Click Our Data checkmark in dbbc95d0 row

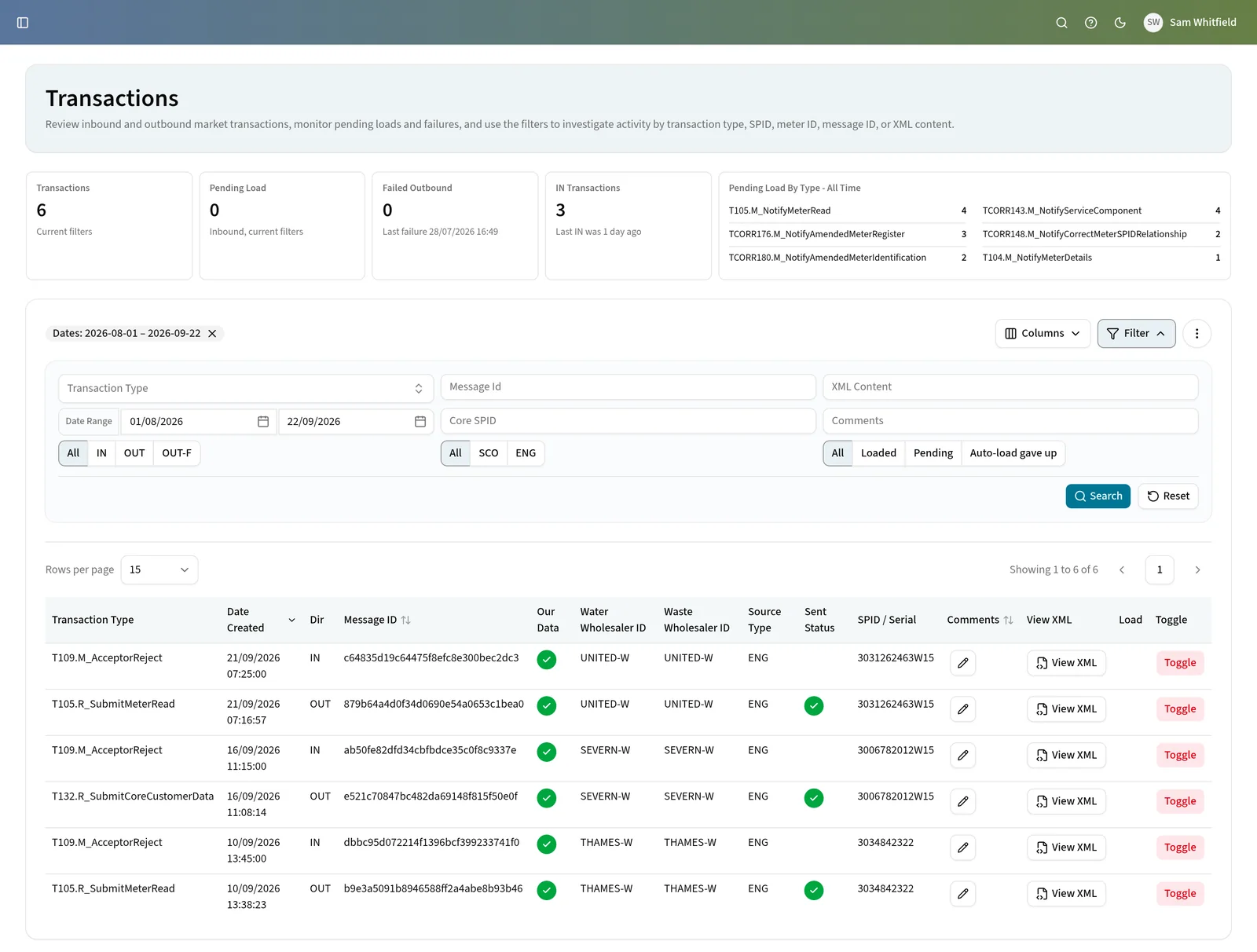[x=547, y=844]
